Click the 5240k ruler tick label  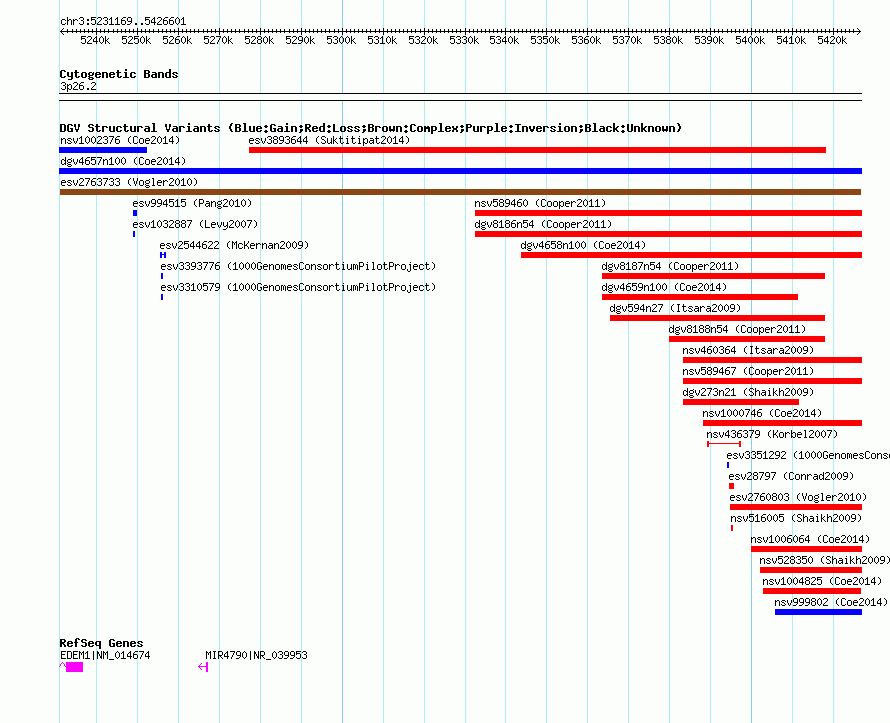(x=95, y=40)
